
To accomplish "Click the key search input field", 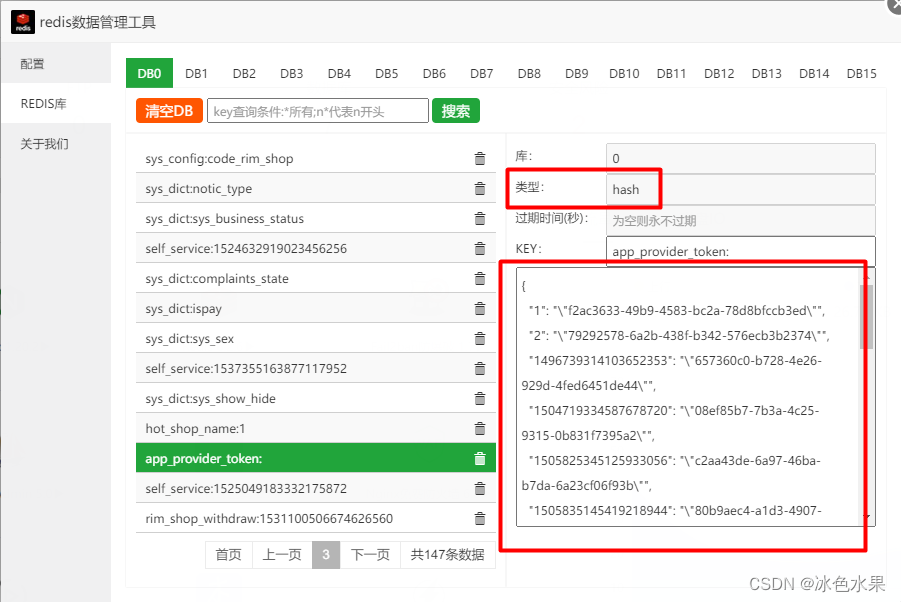I will (x=318, y=110).
